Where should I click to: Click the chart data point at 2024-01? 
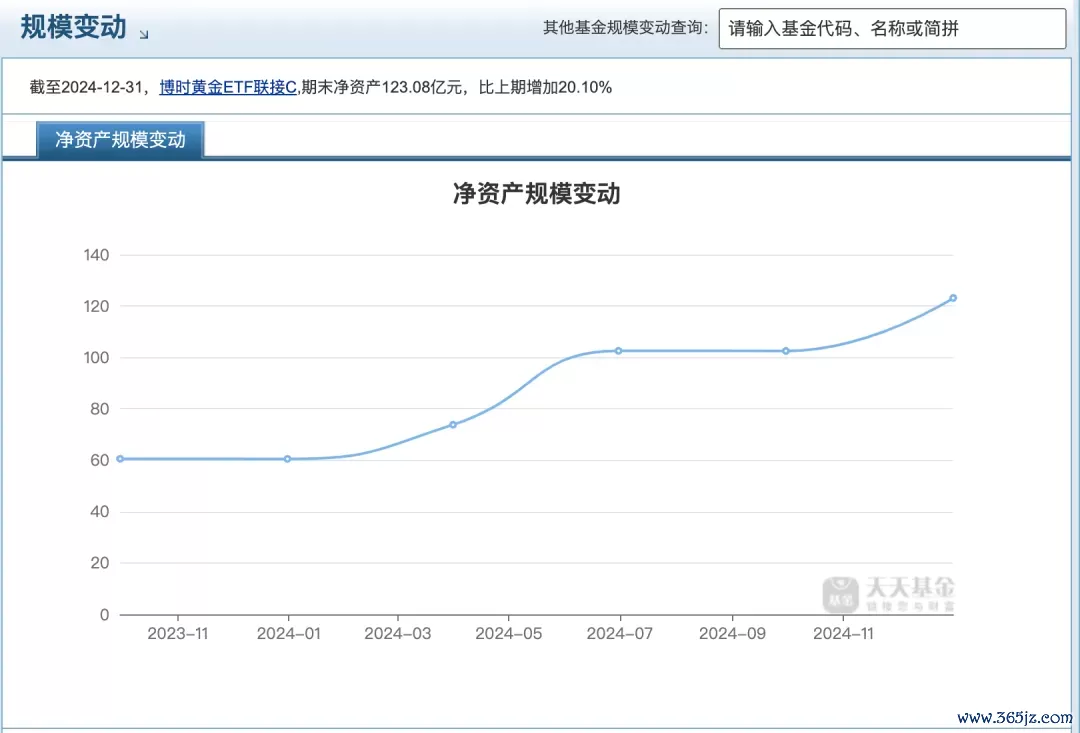coord(288,459)
